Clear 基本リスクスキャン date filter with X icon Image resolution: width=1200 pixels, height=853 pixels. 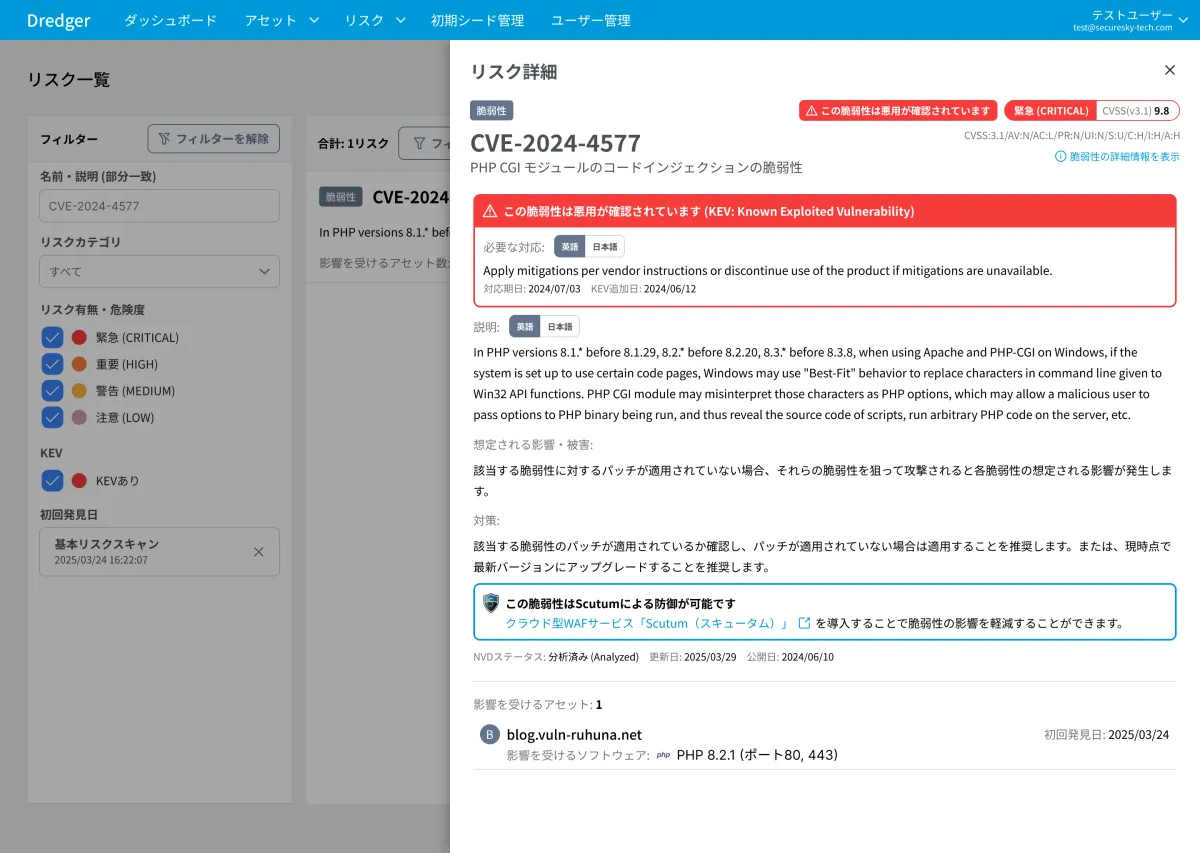(259, 552)
